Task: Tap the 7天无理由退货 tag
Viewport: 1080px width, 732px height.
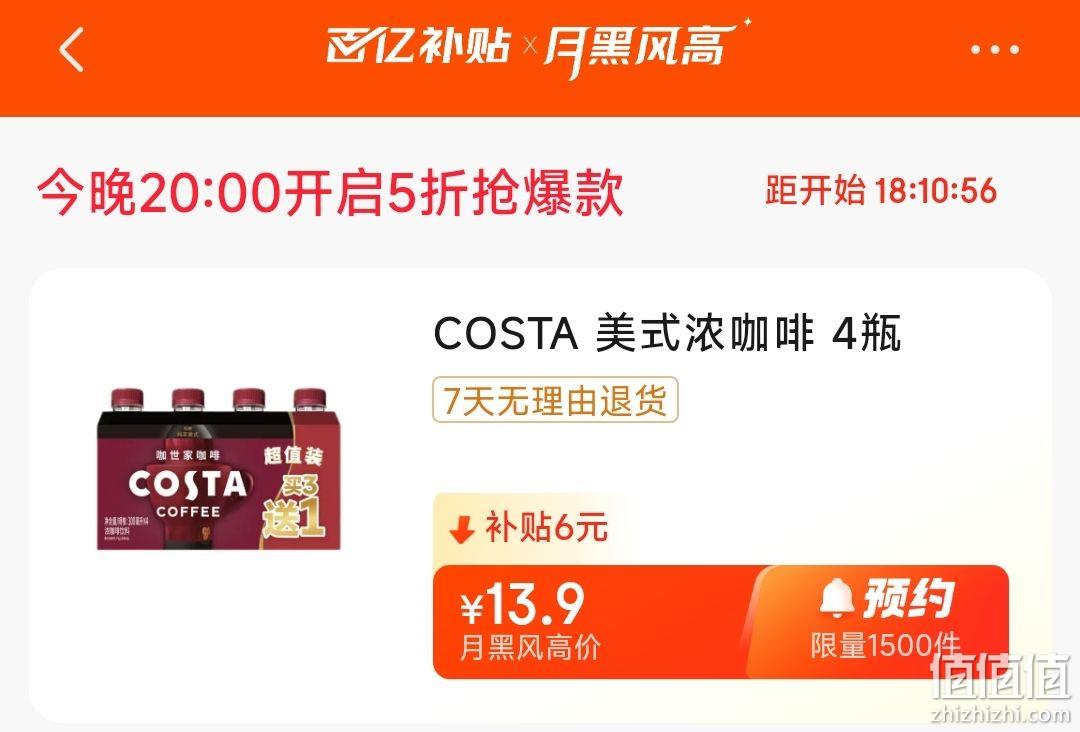Action: [x=555, y=399]
